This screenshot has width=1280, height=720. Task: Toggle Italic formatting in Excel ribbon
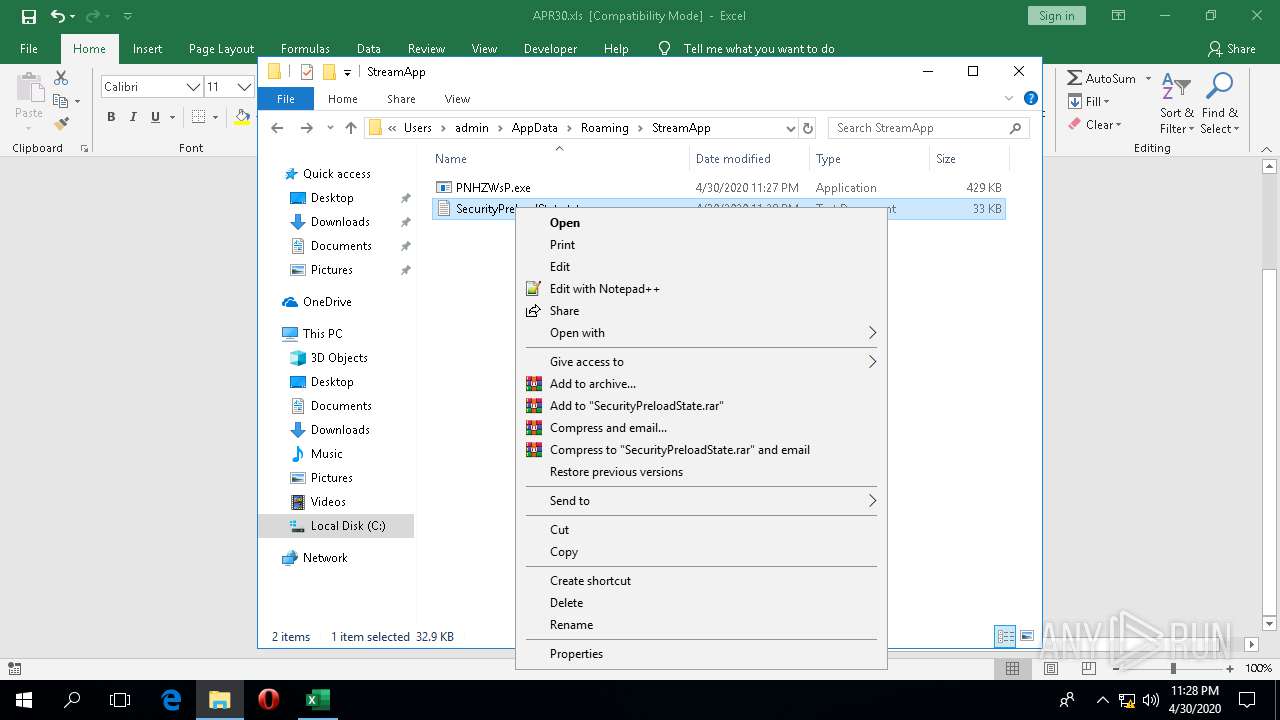133,117
